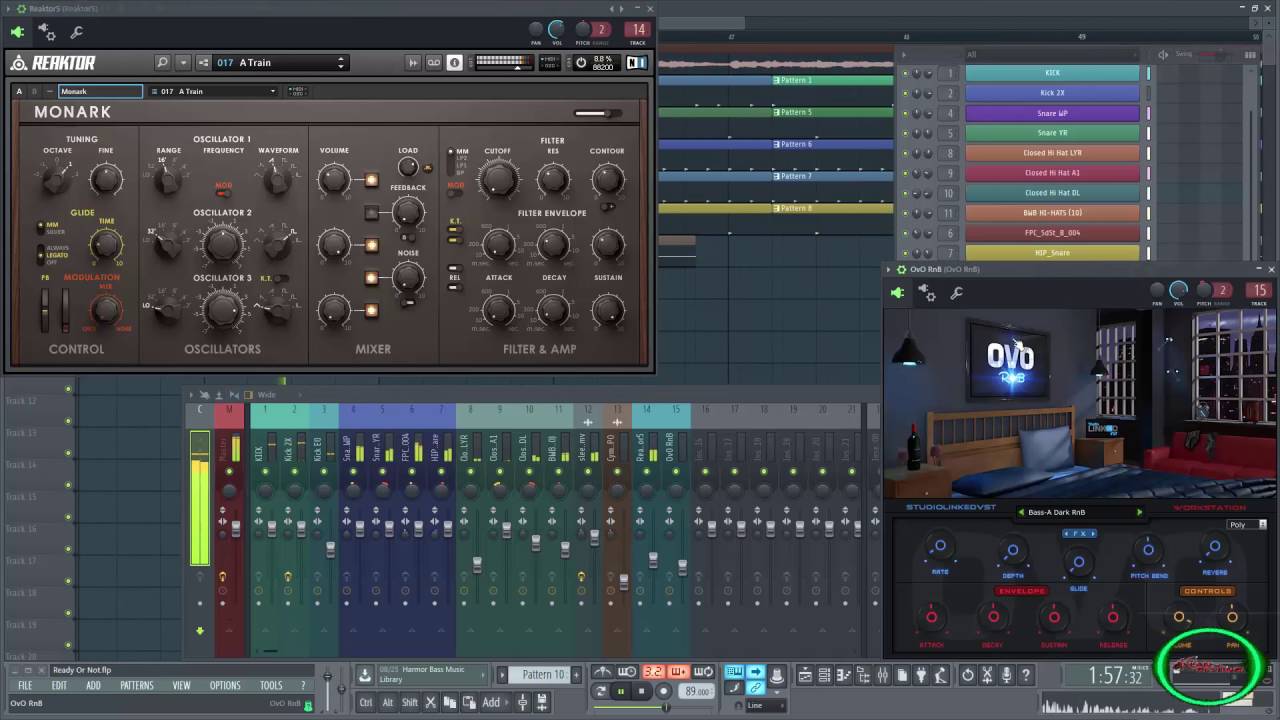Open the ADD menu

click(x=93, y=686)
